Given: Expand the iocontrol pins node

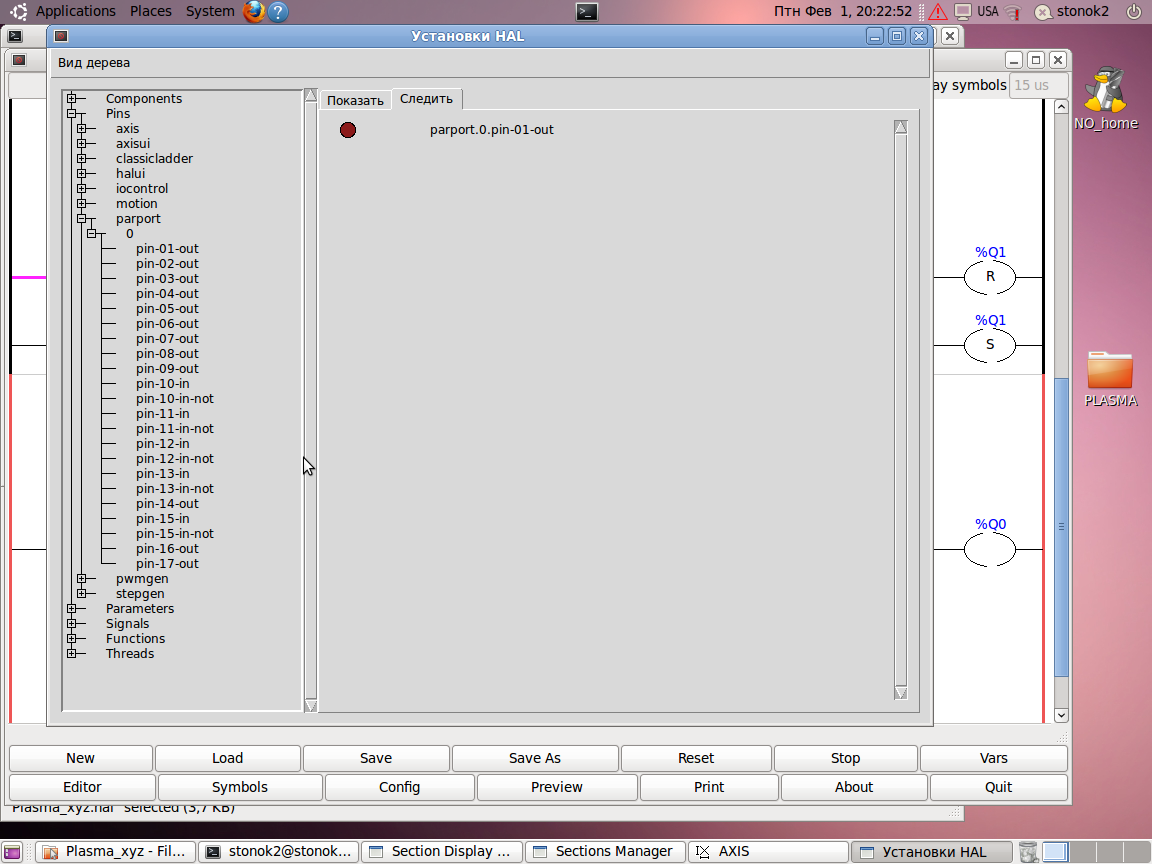Looking at the screenshot, I should click(82, 189).
